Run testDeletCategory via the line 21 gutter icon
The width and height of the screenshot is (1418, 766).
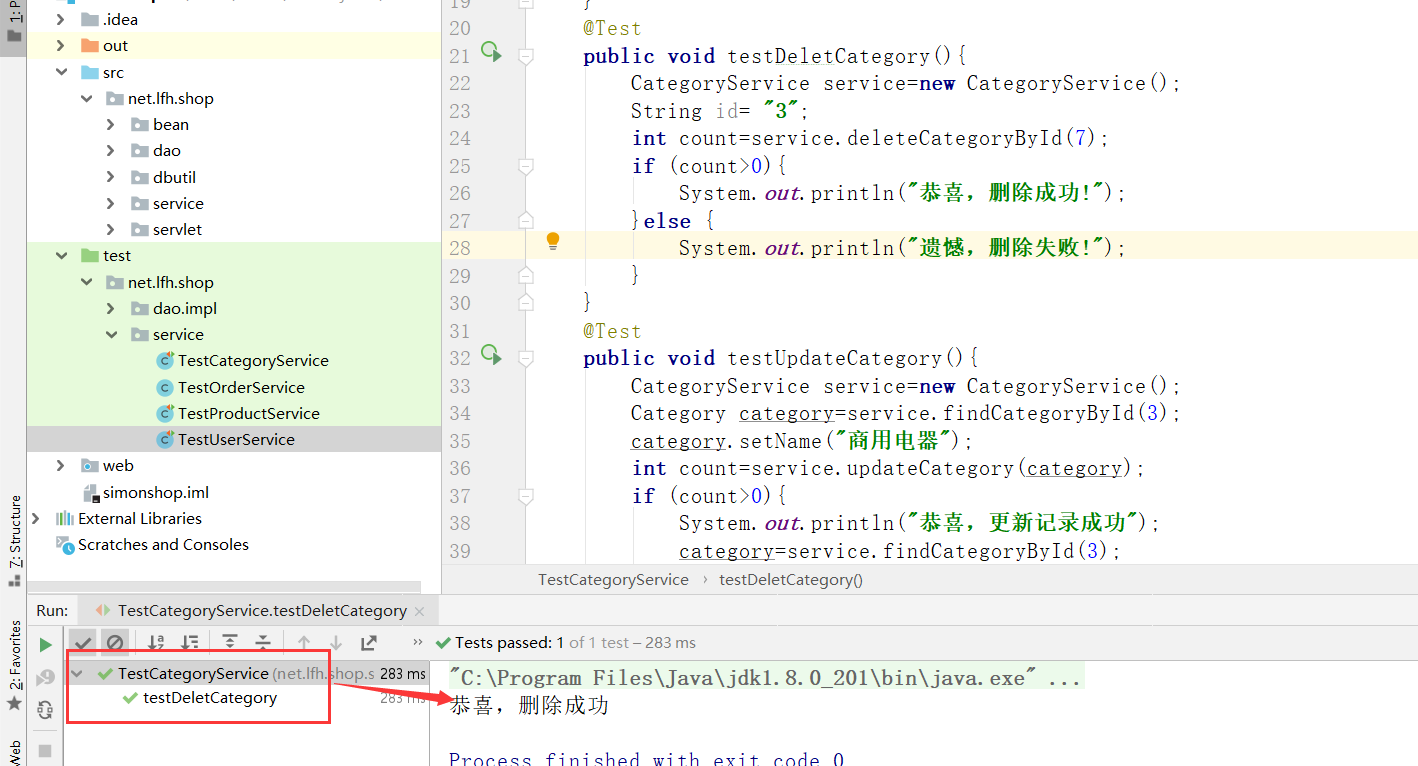pyautogui.click(x=491, y=51)
